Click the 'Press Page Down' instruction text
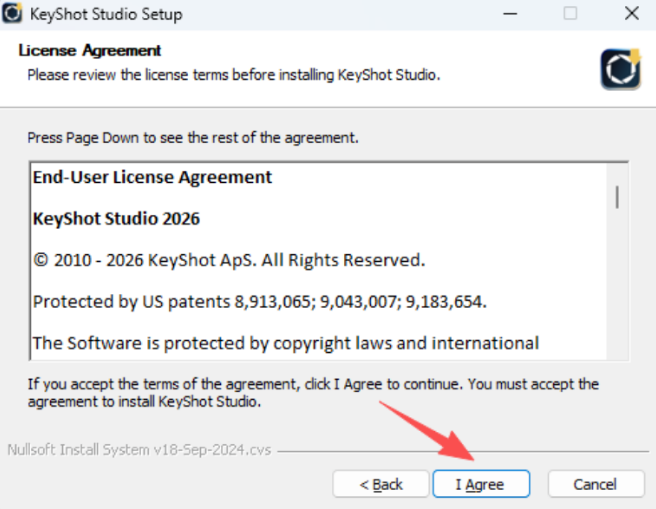This screenshot has height=509, width=656. coord(192,136)
